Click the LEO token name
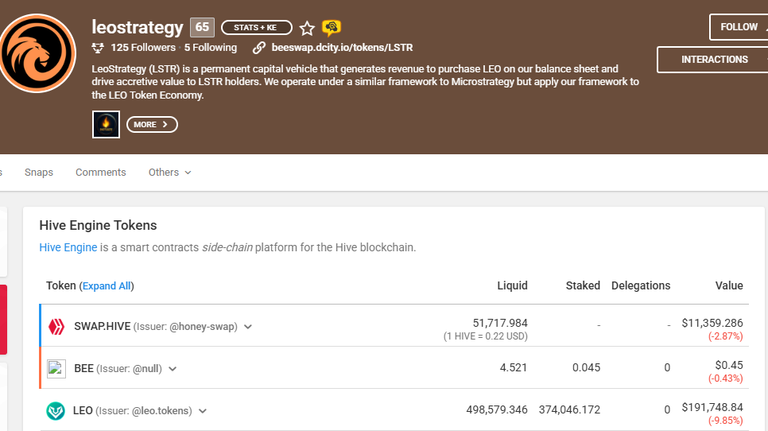This screenshot has width=768, height=431. coord(83,411)
